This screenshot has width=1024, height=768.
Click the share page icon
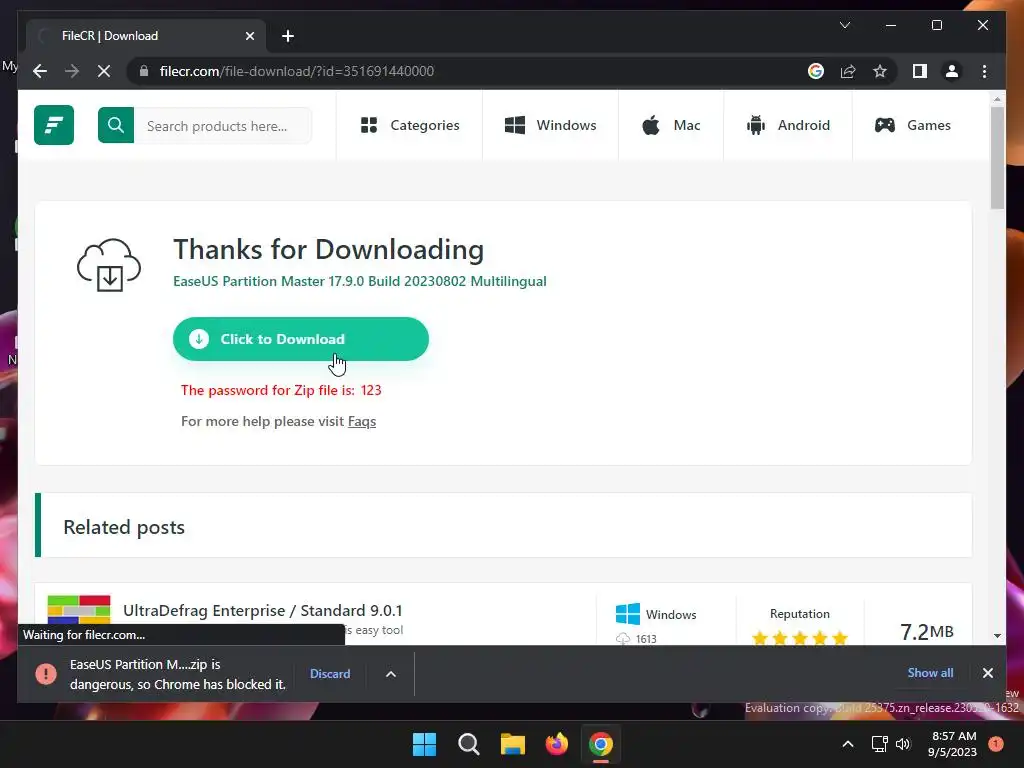point(848,71)
